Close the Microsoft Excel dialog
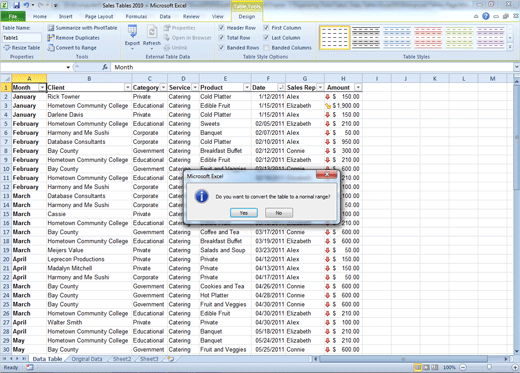The image size is (520, 373). (327, 175)
